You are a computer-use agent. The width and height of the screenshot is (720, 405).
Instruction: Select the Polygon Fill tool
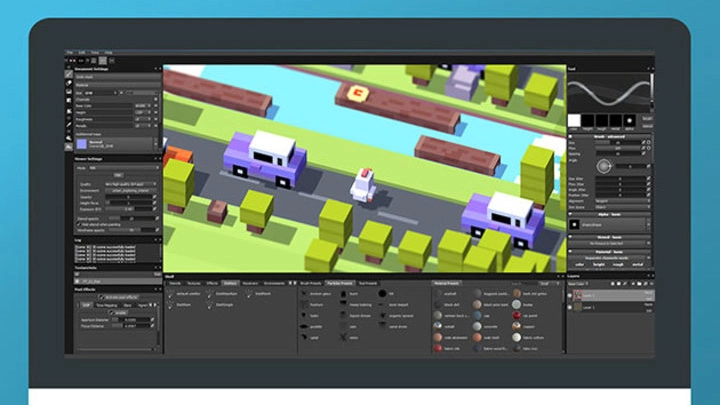(68, 101)
